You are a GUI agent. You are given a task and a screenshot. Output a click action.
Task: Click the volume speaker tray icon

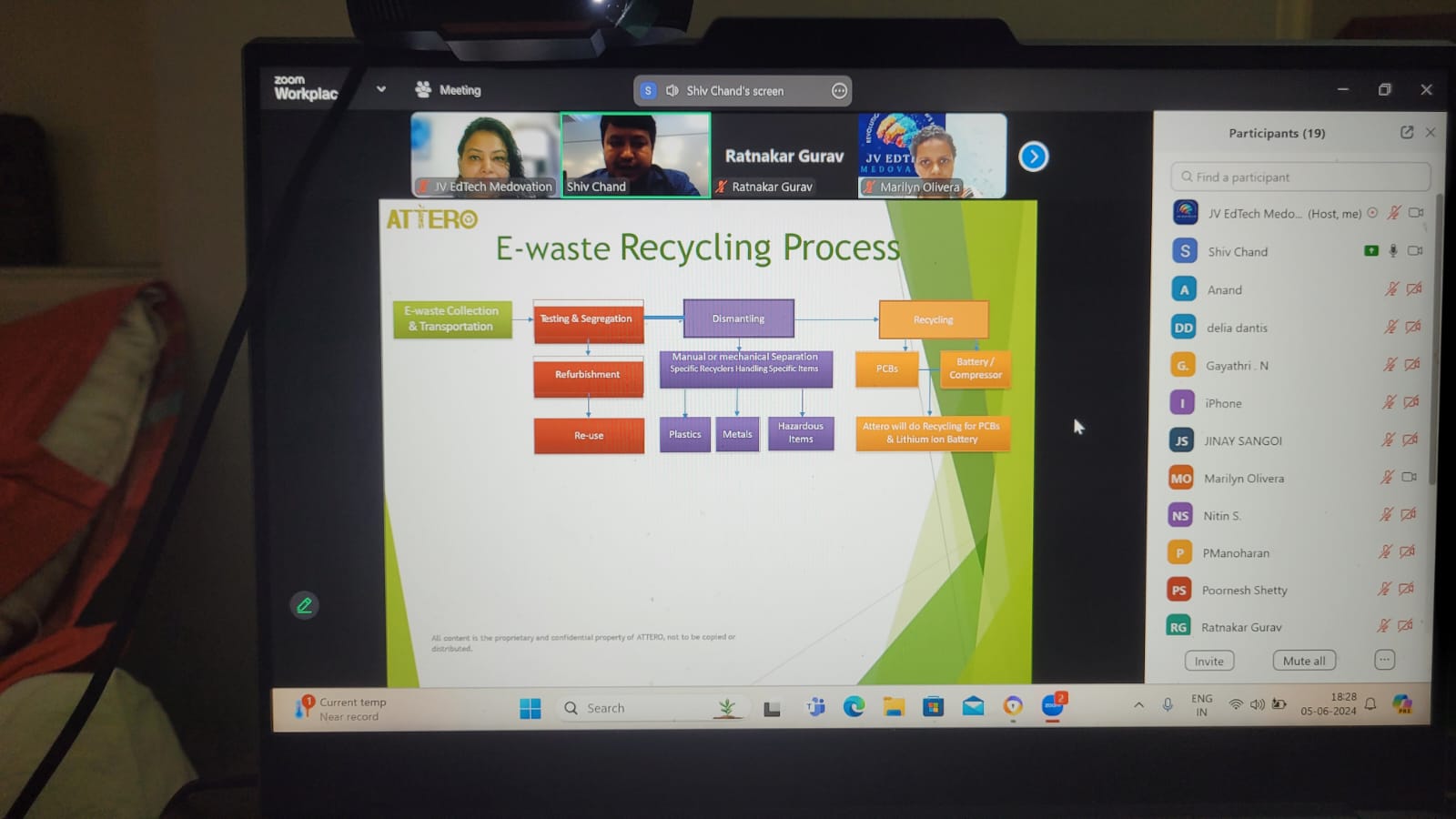(1258, 705)
